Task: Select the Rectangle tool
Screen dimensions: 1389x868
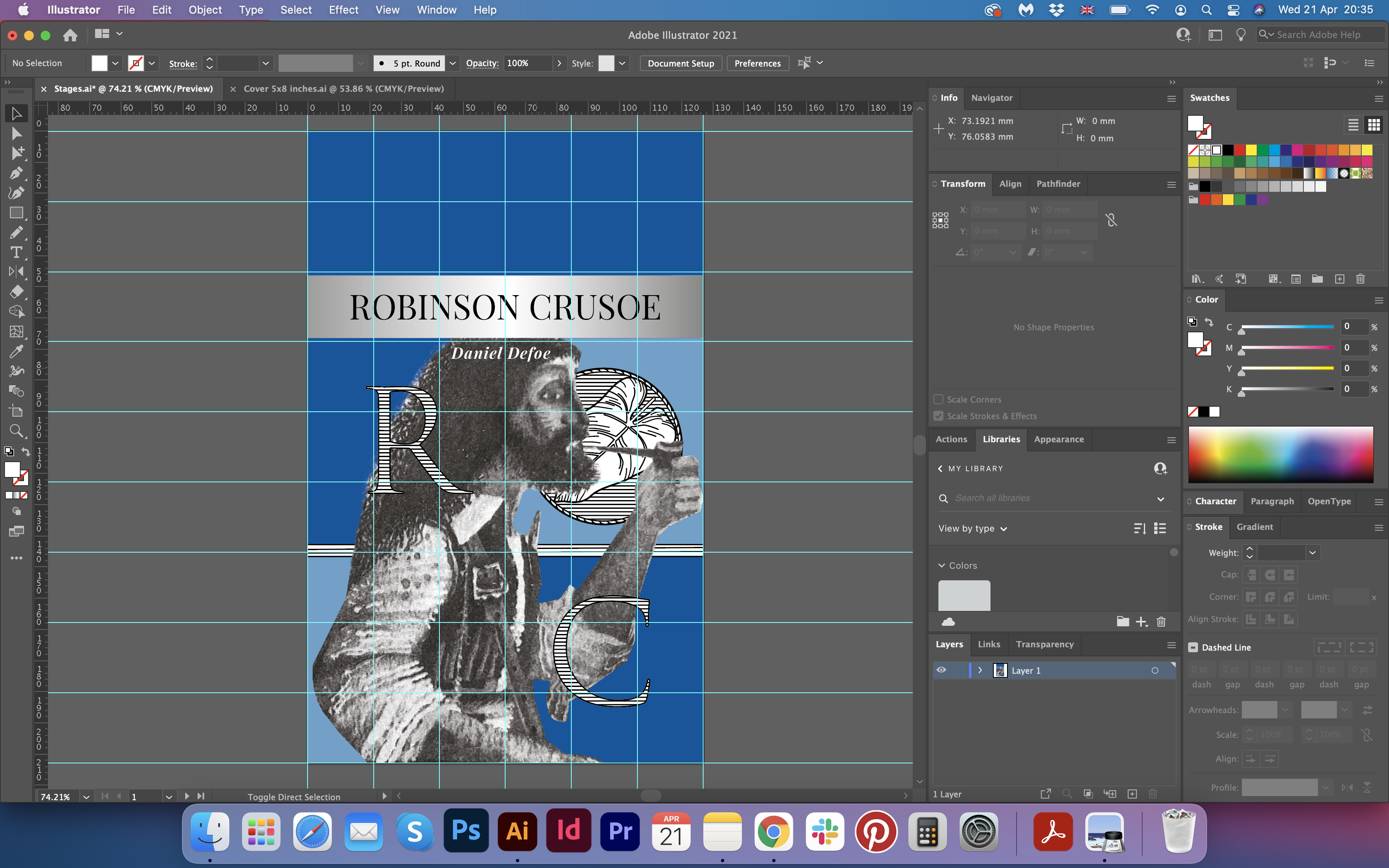Action: coord(16,213)
